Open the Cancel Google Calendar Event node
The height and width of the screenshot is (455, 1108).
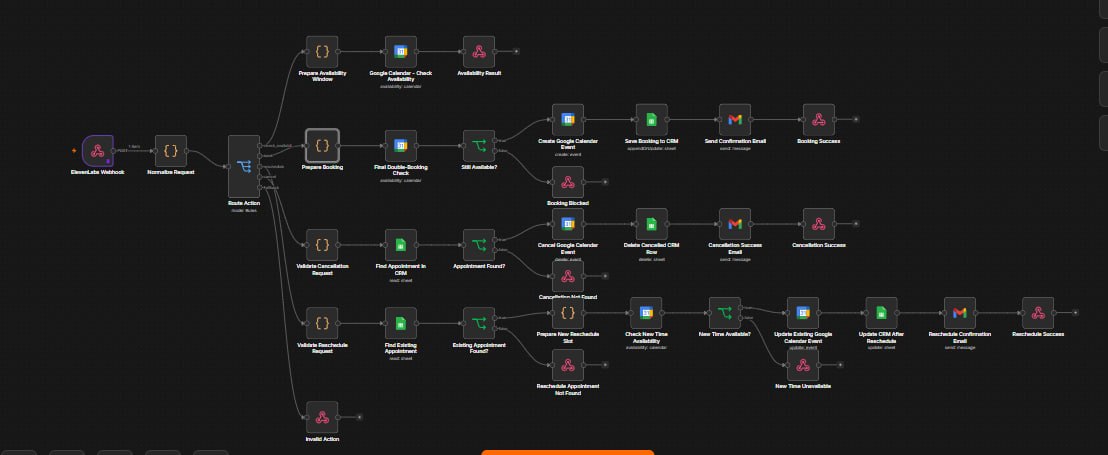[567, 223]
